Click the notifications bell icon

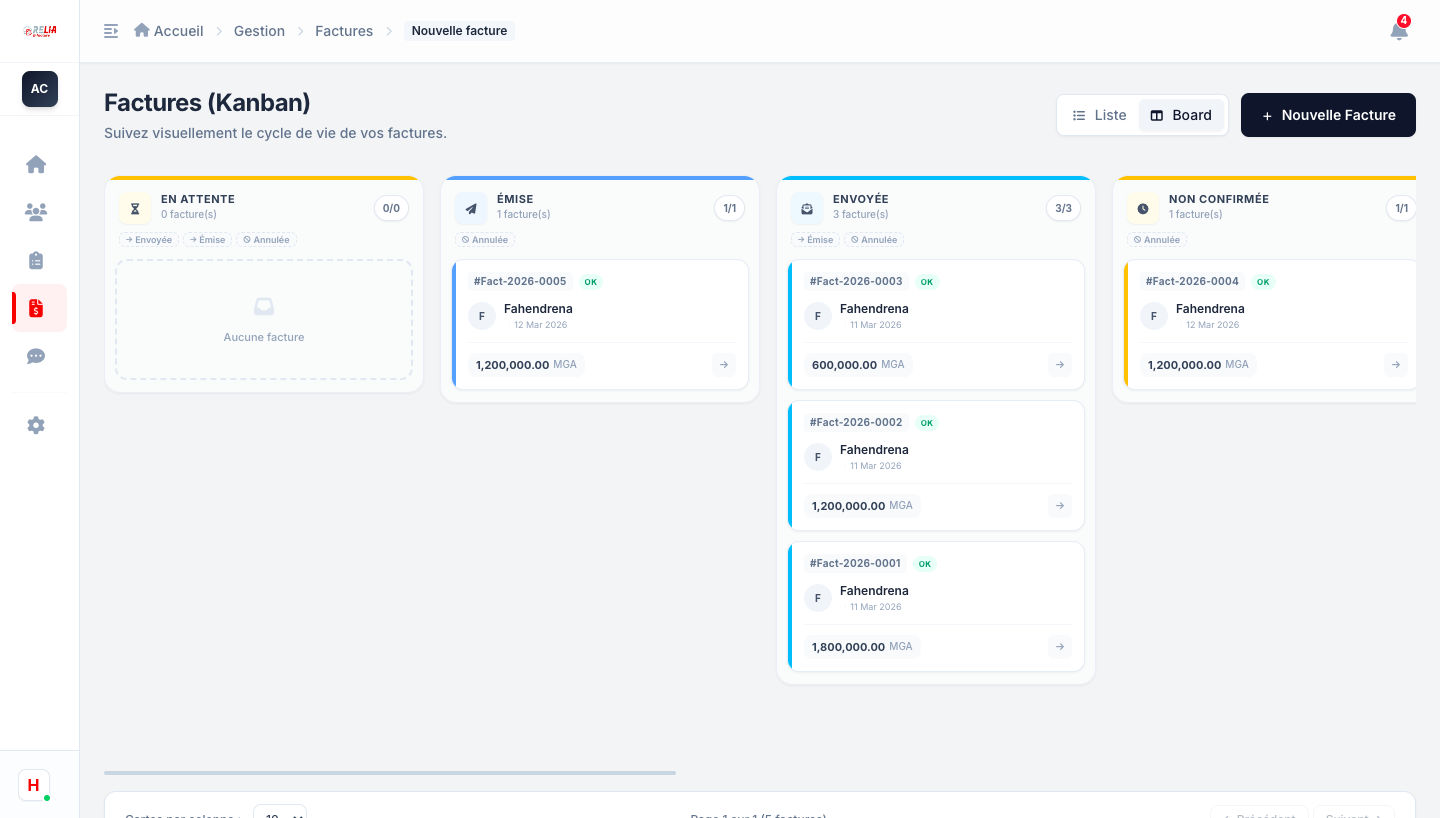(1399, 31)
